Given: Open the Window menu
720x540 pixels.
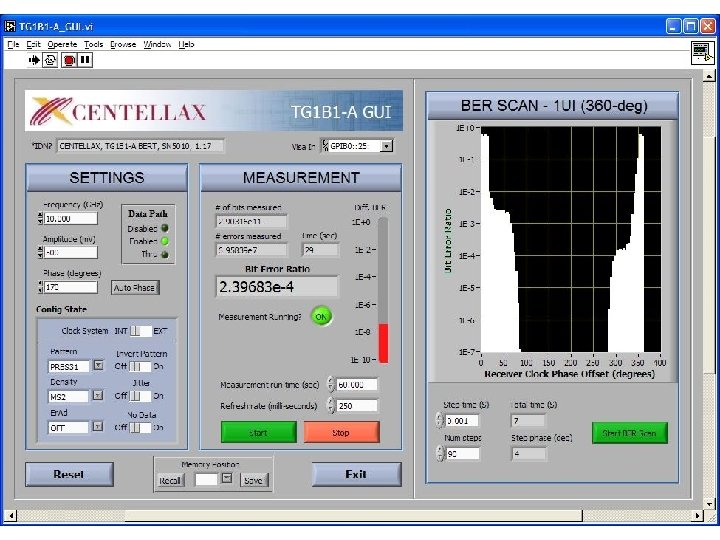Looking at the screenshot, I should coord(158,45).
